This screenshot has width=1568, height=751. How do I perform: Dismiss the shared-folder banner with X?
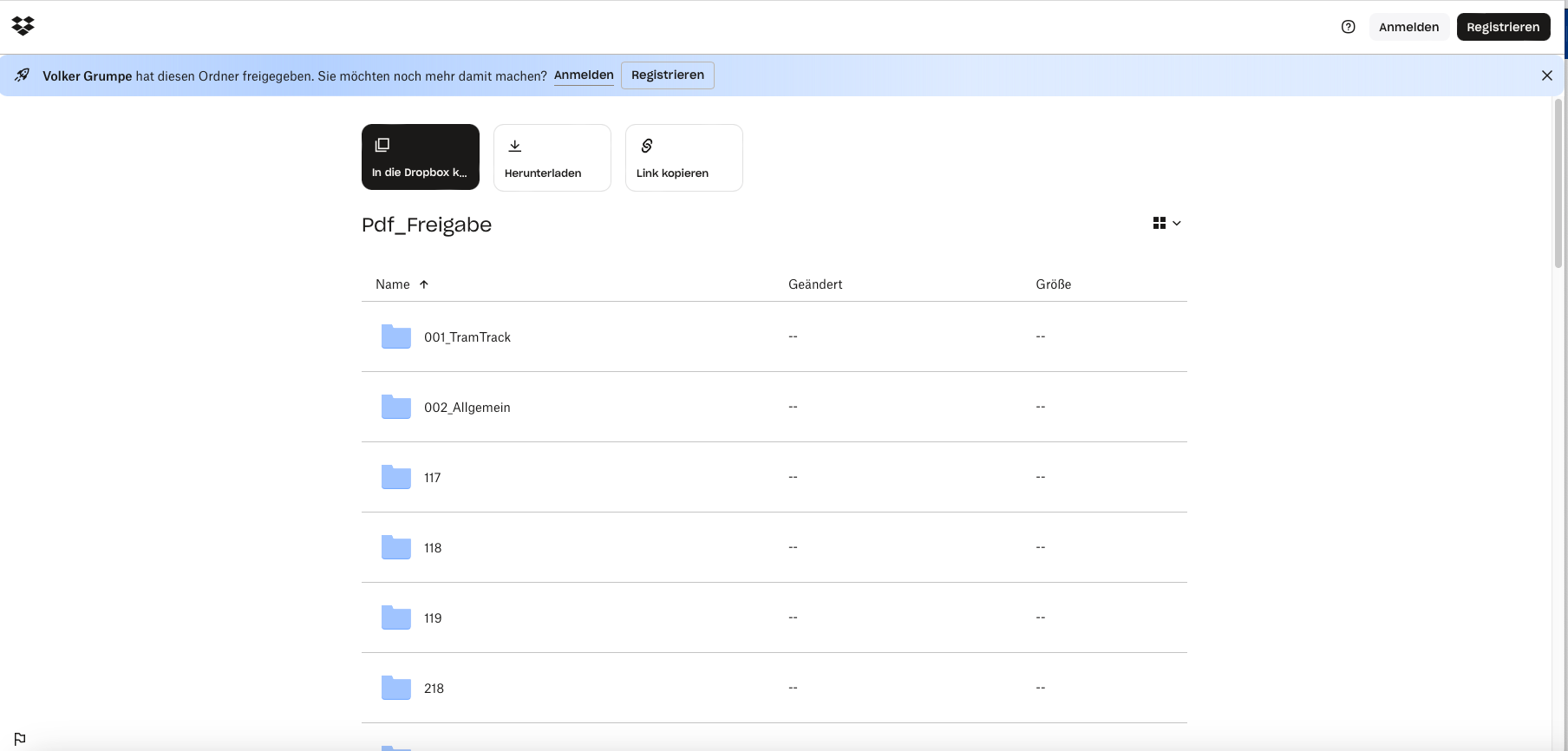pos(1546,75)
